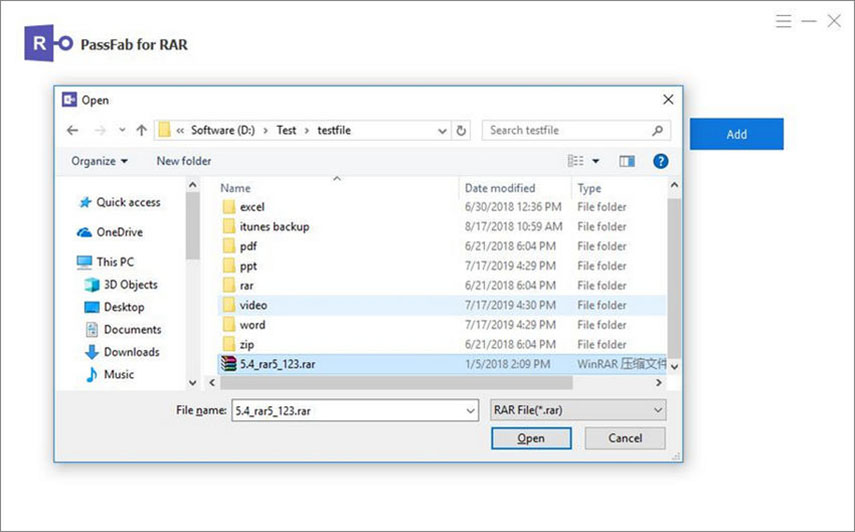Click the vertical scrollbar thumb in file list
855x532 pixels.
[674, 278]
